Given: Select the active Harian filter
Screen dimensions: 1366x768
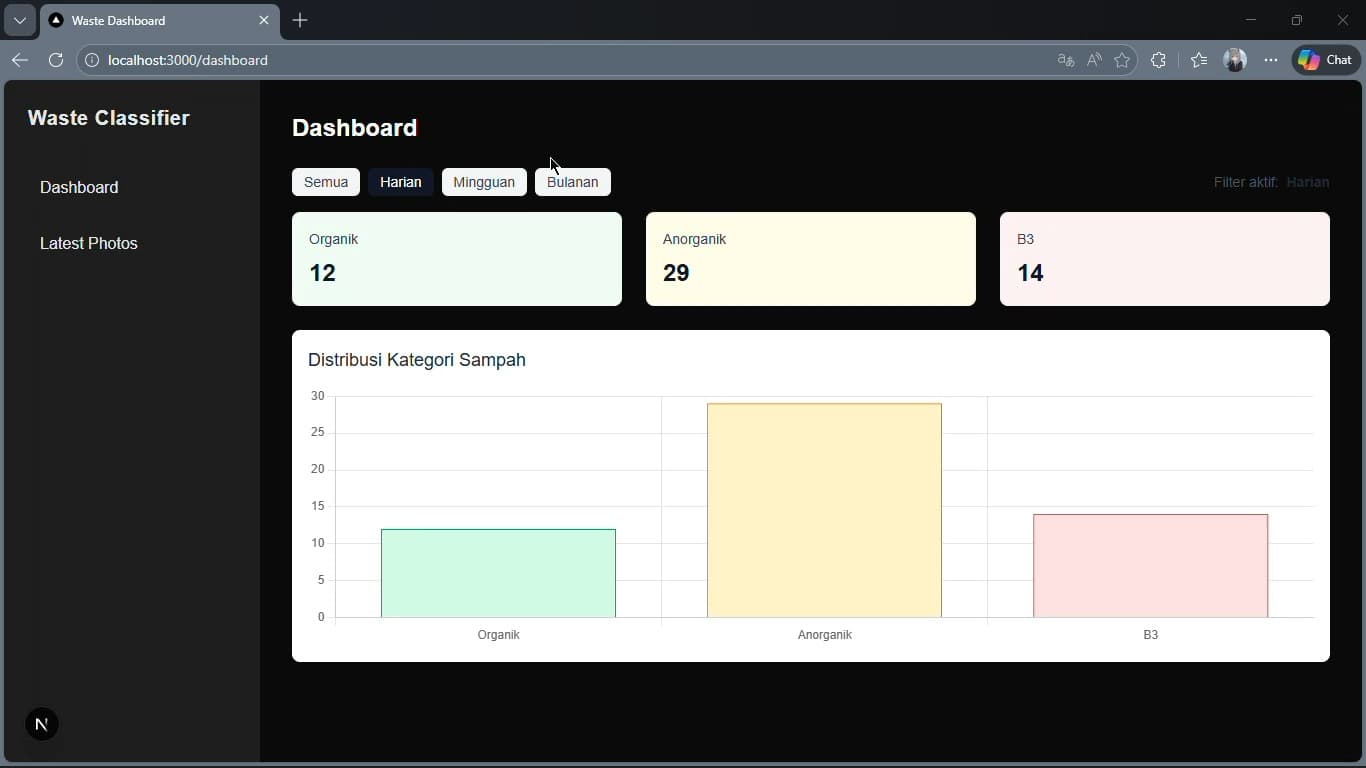Looking at the screenshot, I should tap(401, 182).
